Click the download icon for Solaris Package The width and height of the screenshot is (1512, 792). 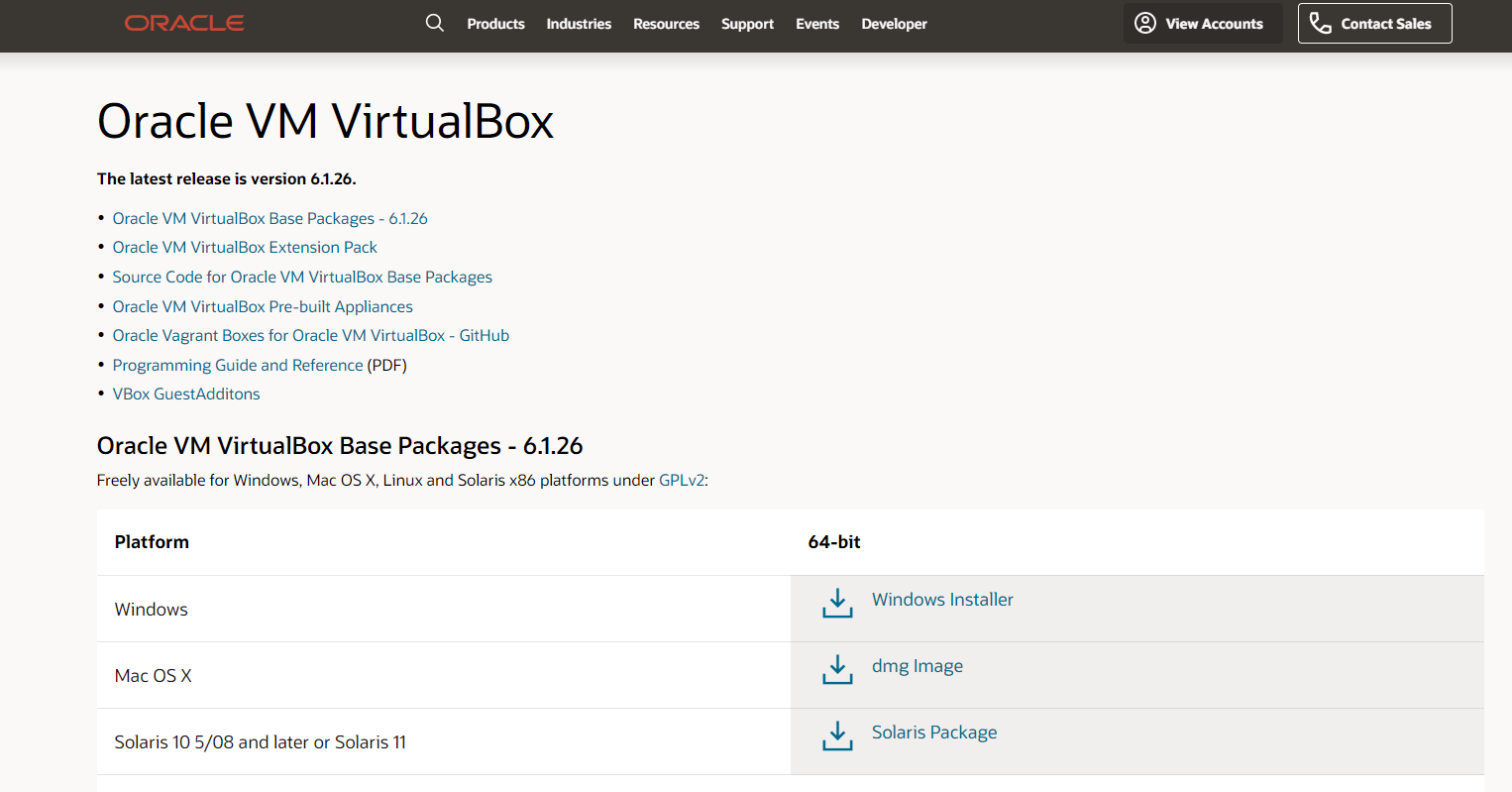click(837, 735)
